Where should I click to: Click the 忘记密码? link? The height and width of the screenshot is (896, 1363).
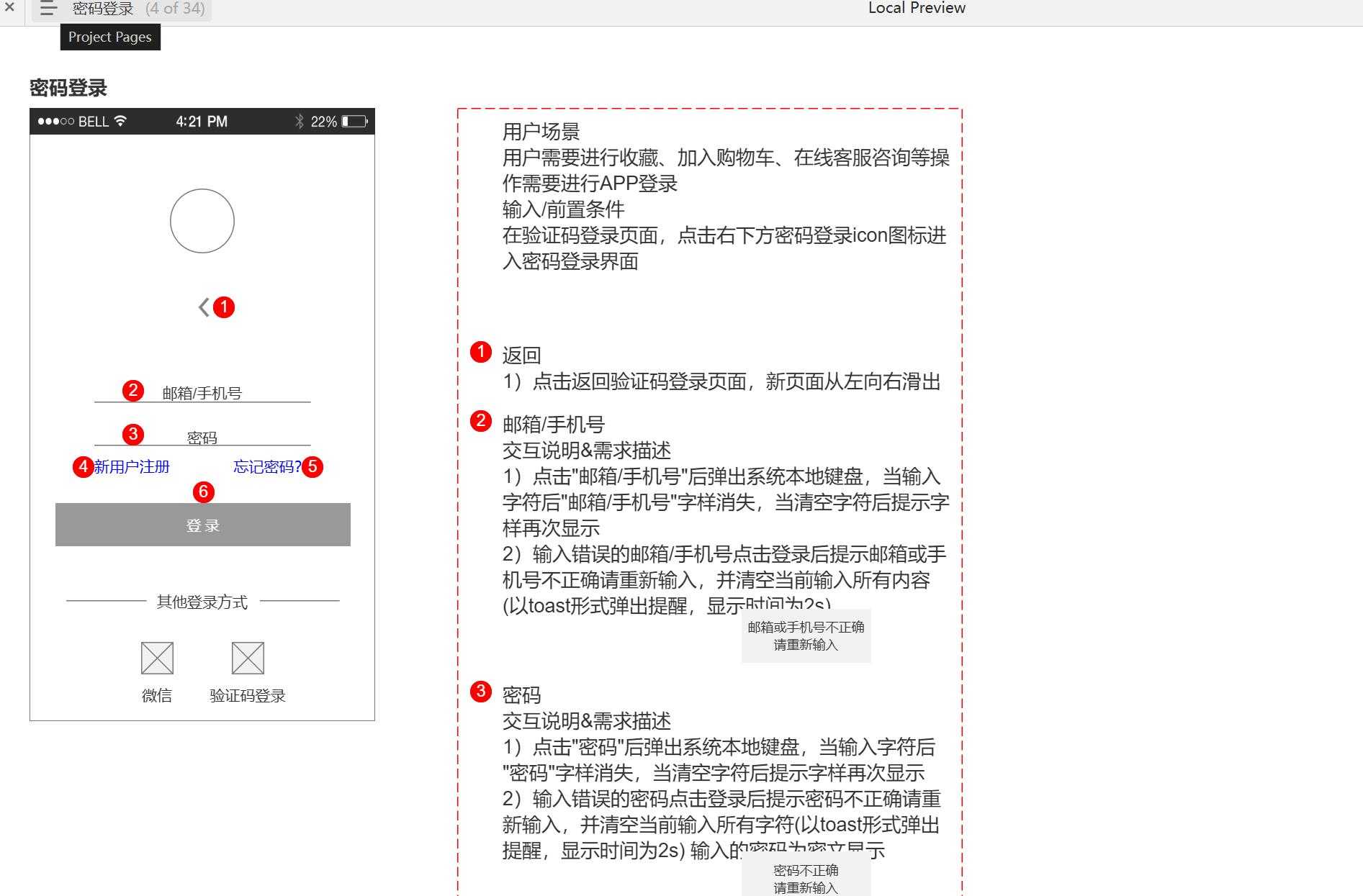[267, 466]
